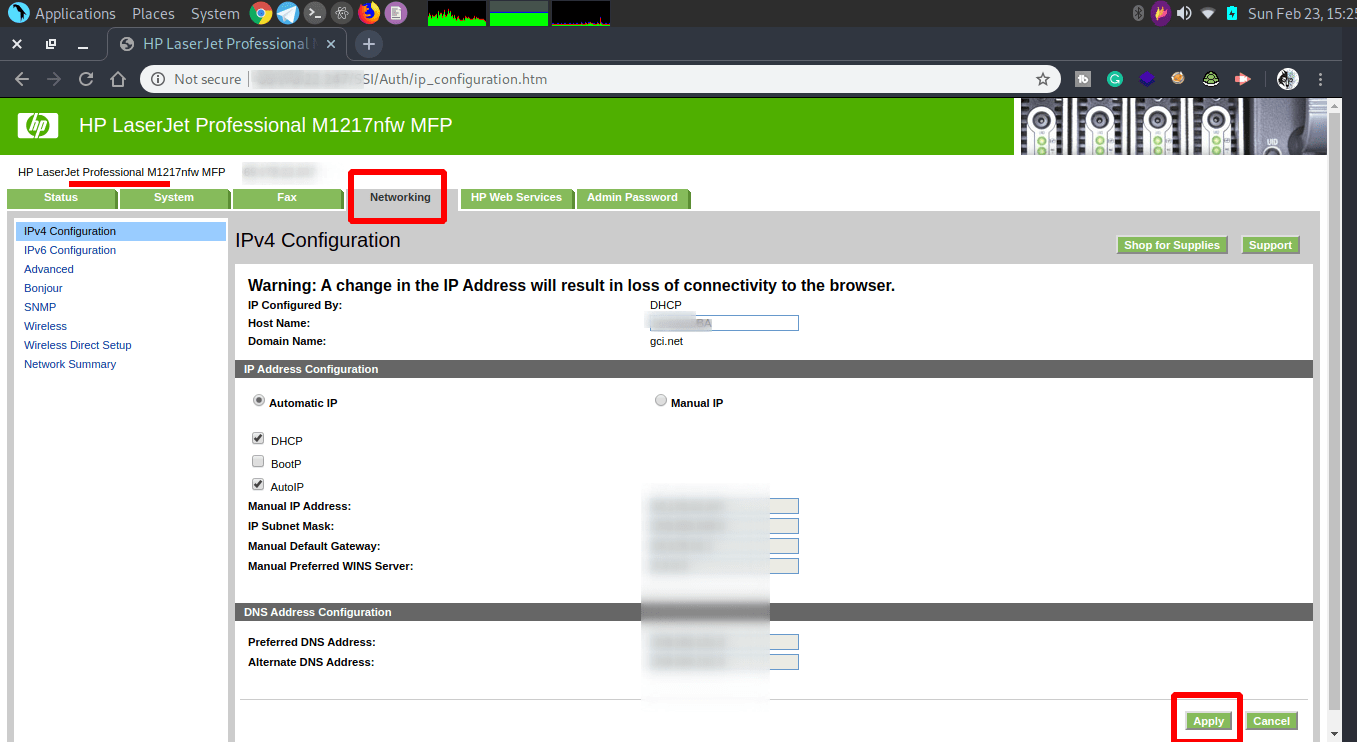The height and width of the screenshot is (742, 1357).
Task: Click the purple flame tray icon
Action: pos(1160,13)
